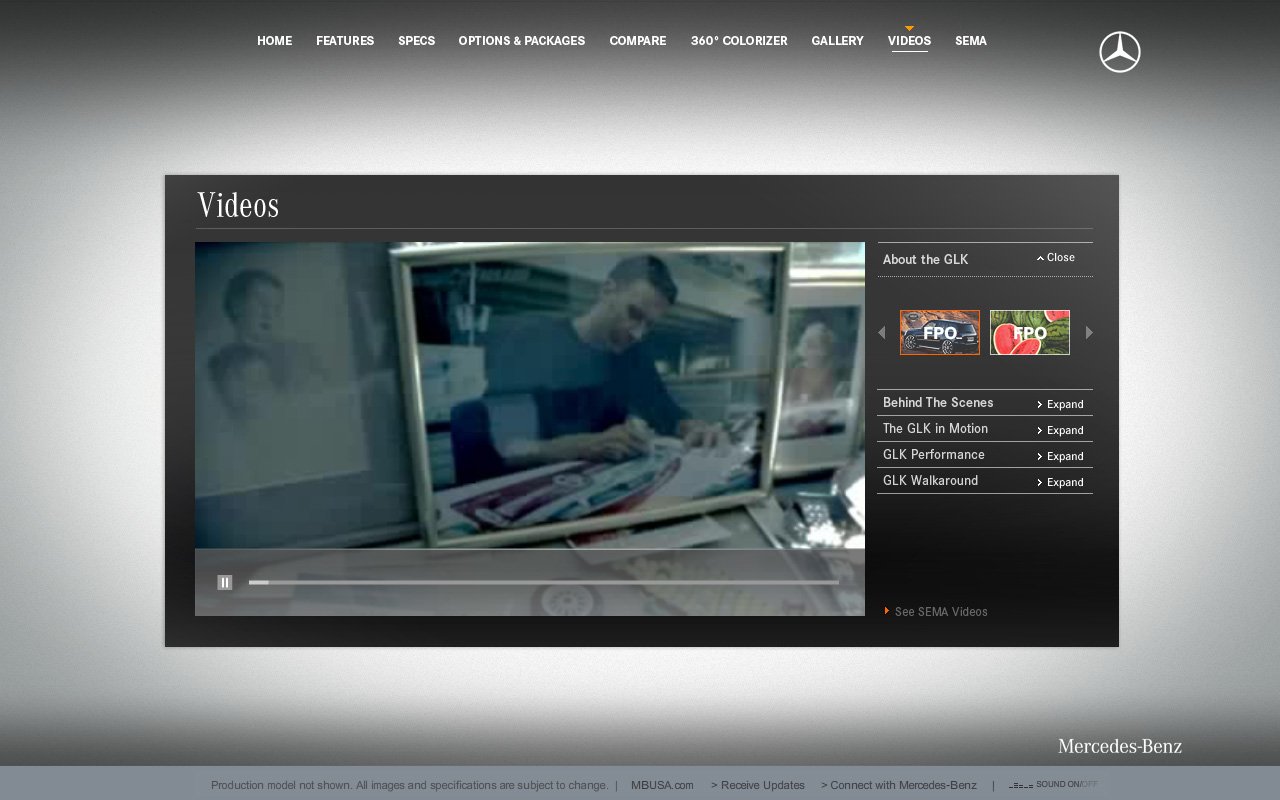Select the car FPO video thumbnail

tap(940, 332)
